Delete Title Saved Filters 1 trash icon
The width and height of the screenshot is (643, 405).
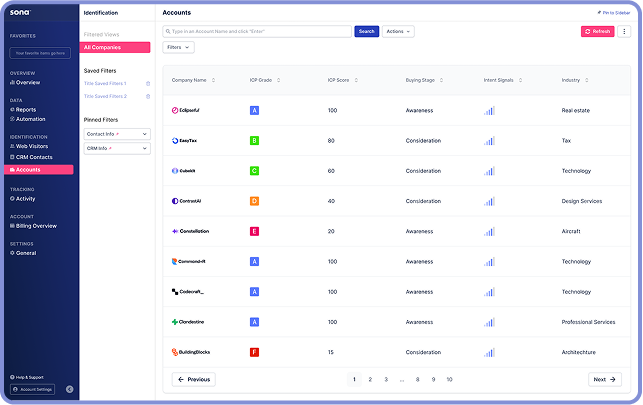pos(148,84)
